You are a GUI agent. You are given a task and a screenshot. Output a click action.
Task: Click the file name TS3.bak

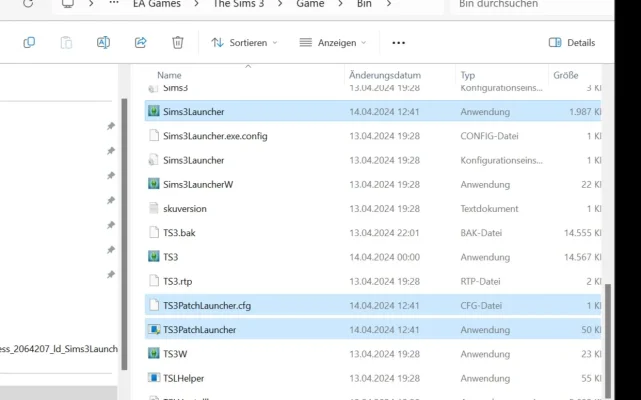click(179, 233)
